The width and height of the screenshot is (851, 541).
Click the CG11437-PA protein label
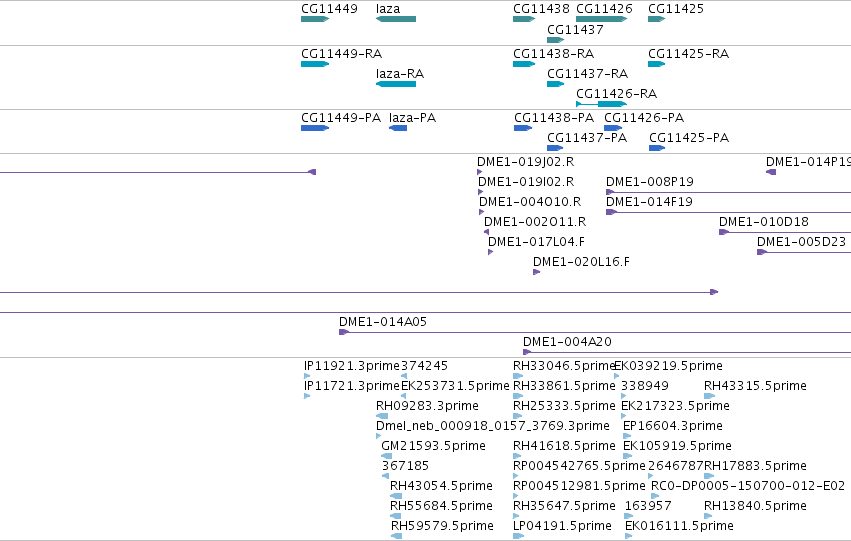pos(587,138)
